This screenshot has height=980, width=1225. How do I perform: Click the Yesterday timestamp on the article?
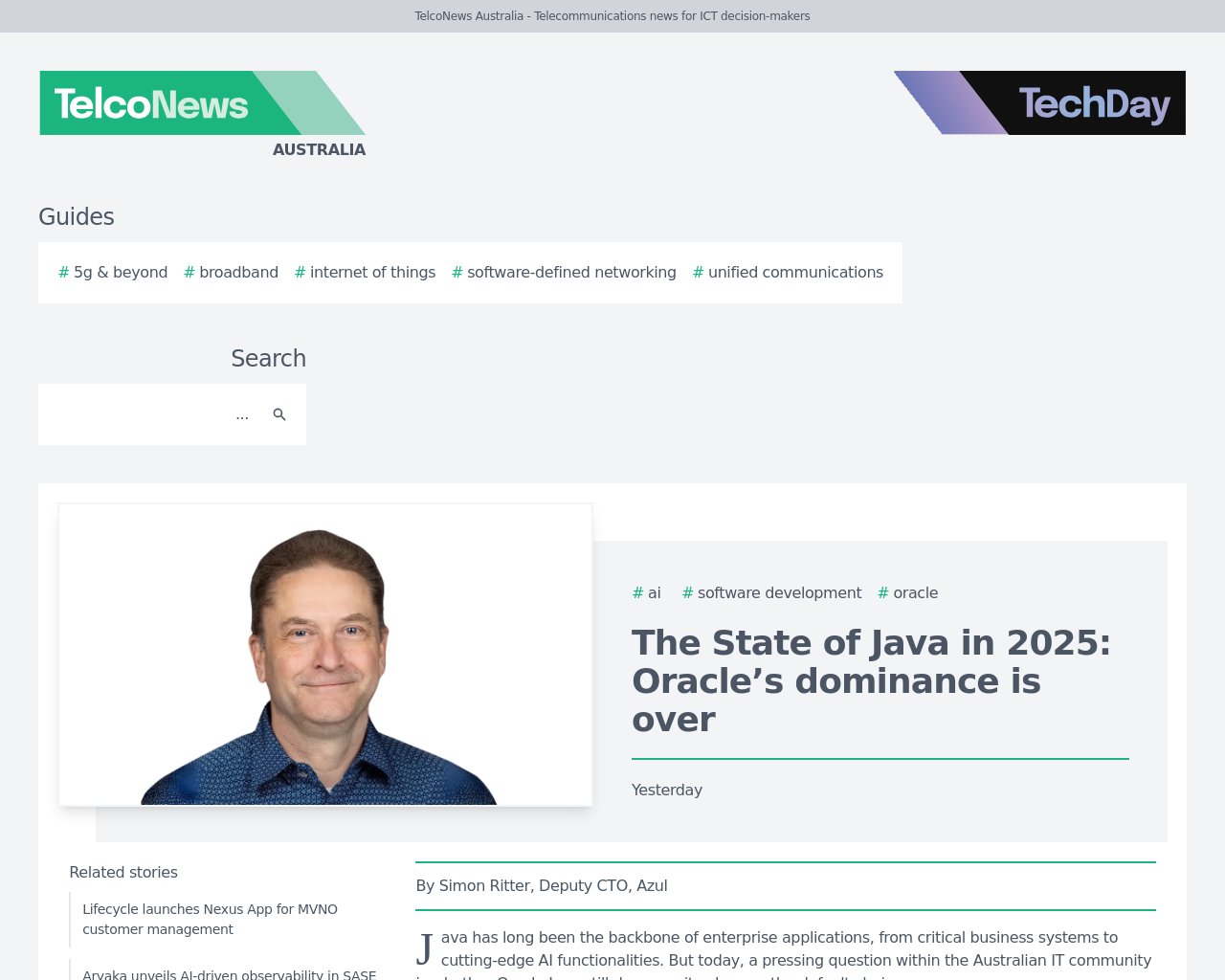click(666, 790)
